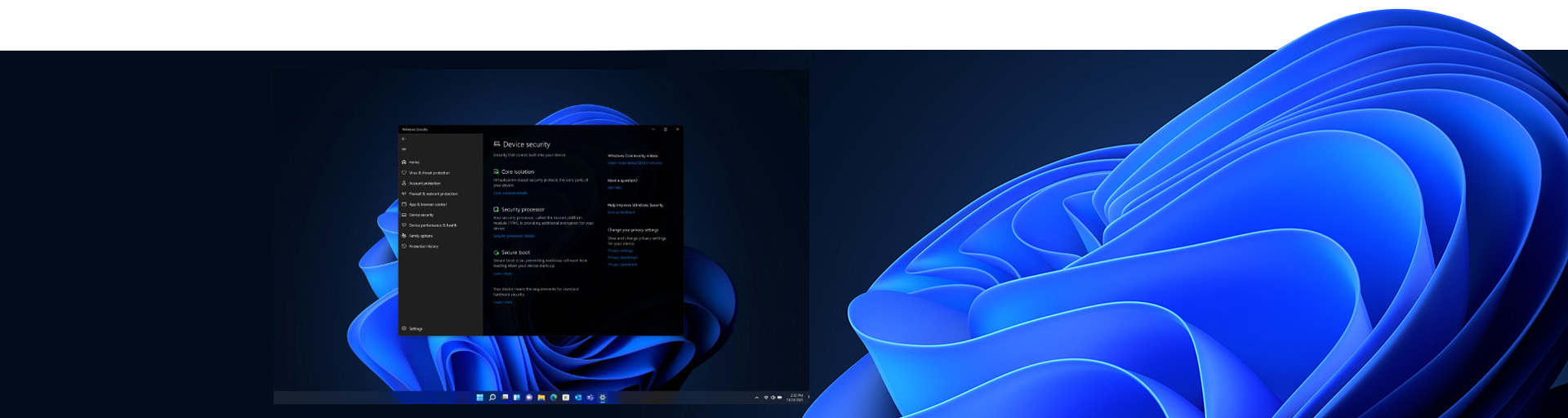The image size is (1568, 418).
Task: Click 'Have a question?' heading
Action: 622,180
